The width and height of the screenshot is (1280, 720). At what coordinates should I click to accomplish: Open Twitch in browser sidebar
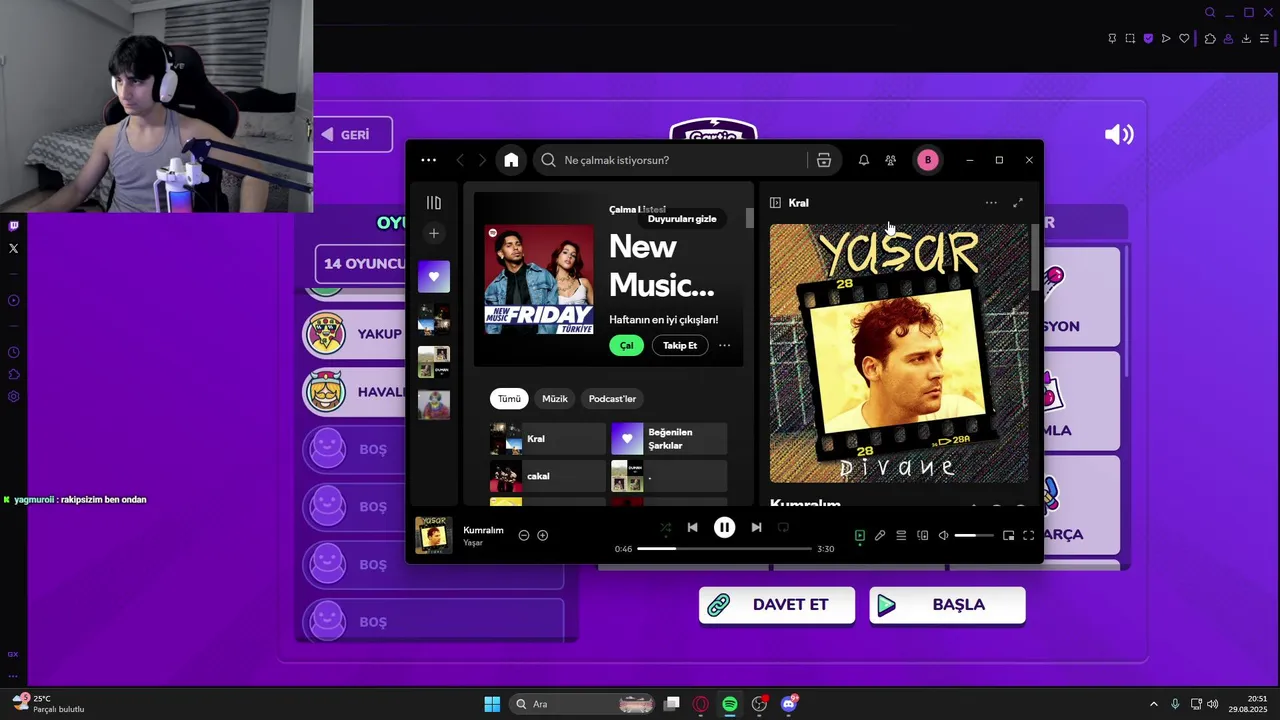tap(13, 226)
